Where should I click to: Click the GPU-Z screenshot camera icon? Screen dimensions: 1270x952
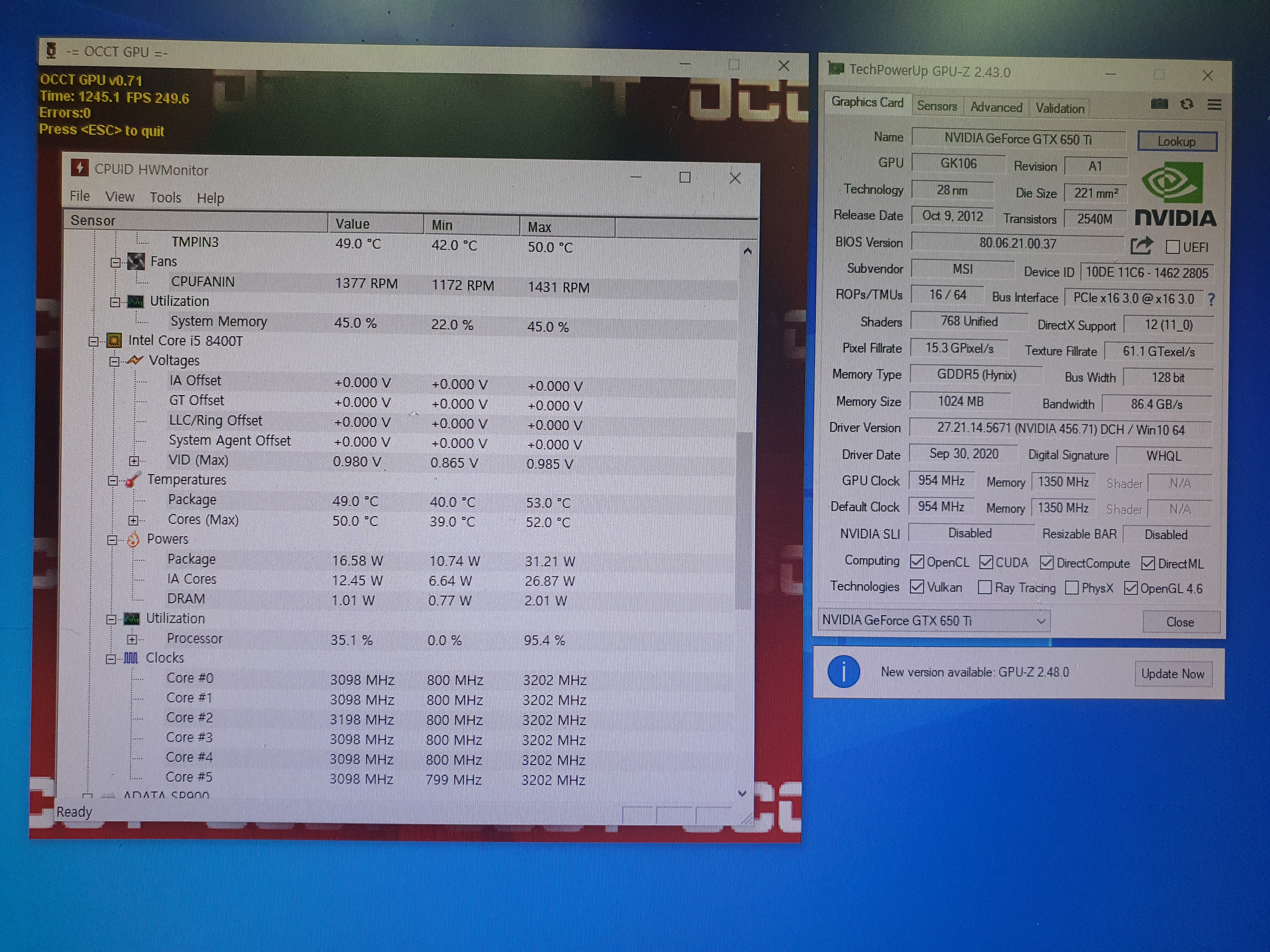(x=1159, y=104)
